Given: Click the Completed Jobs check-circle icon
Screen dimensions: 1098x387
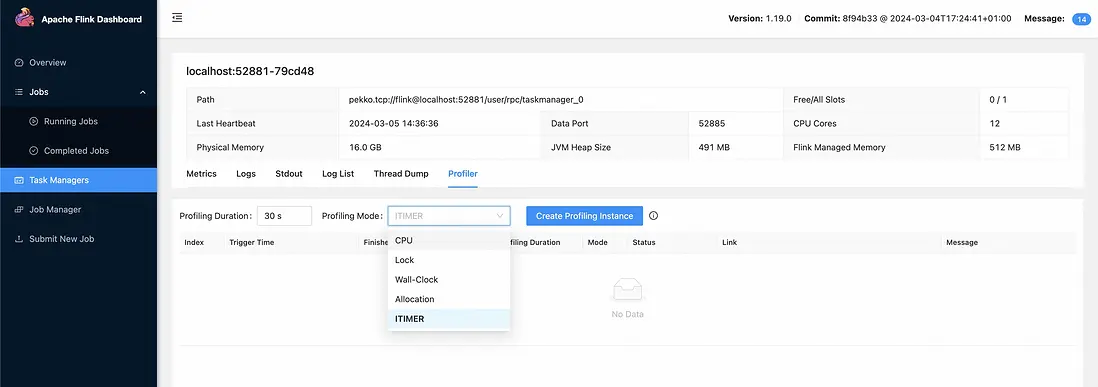Looking at the screenshot, I should pyautogui.click(x=33, y=150).
